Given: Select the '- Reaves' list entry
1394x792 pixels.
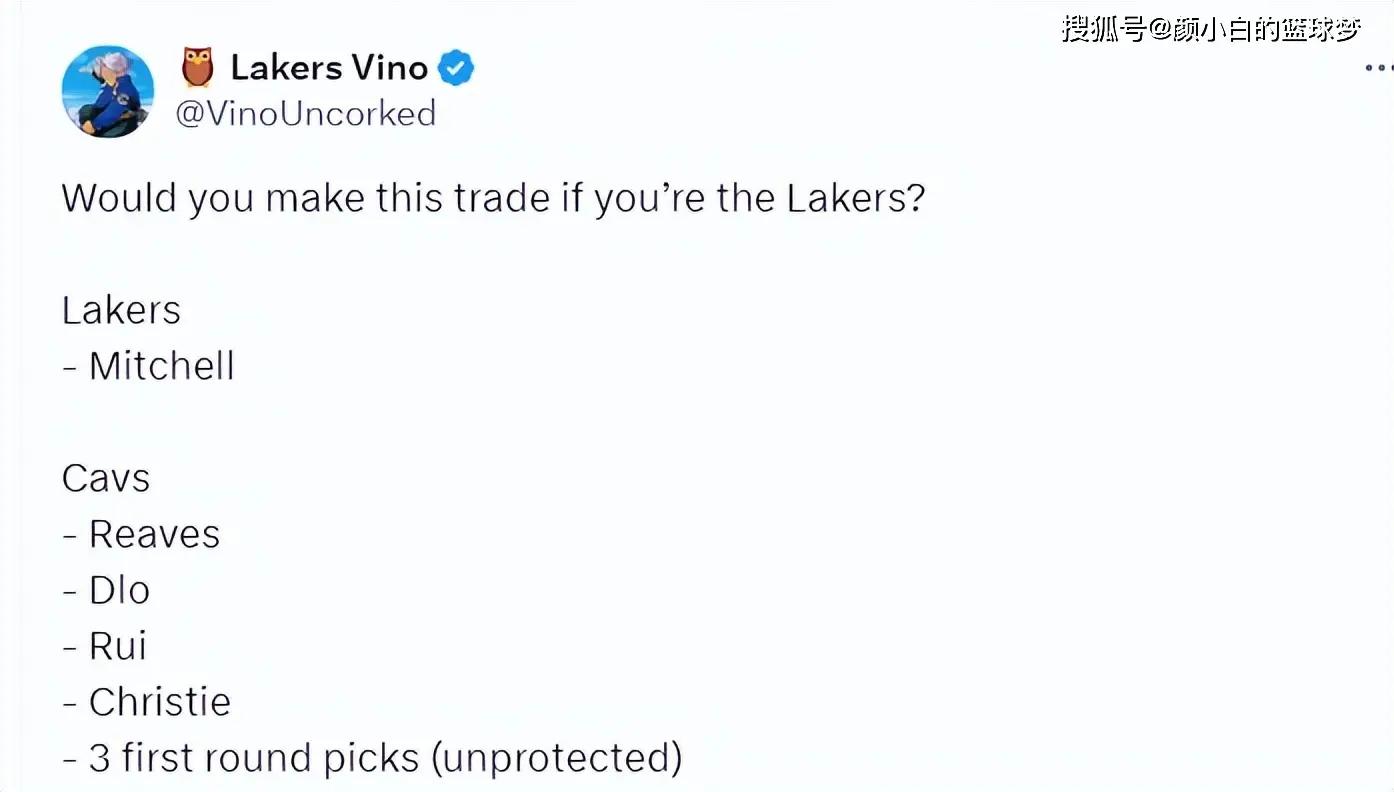Looking at the screenshot, I should pyautogui.click(x=141, y=534).
